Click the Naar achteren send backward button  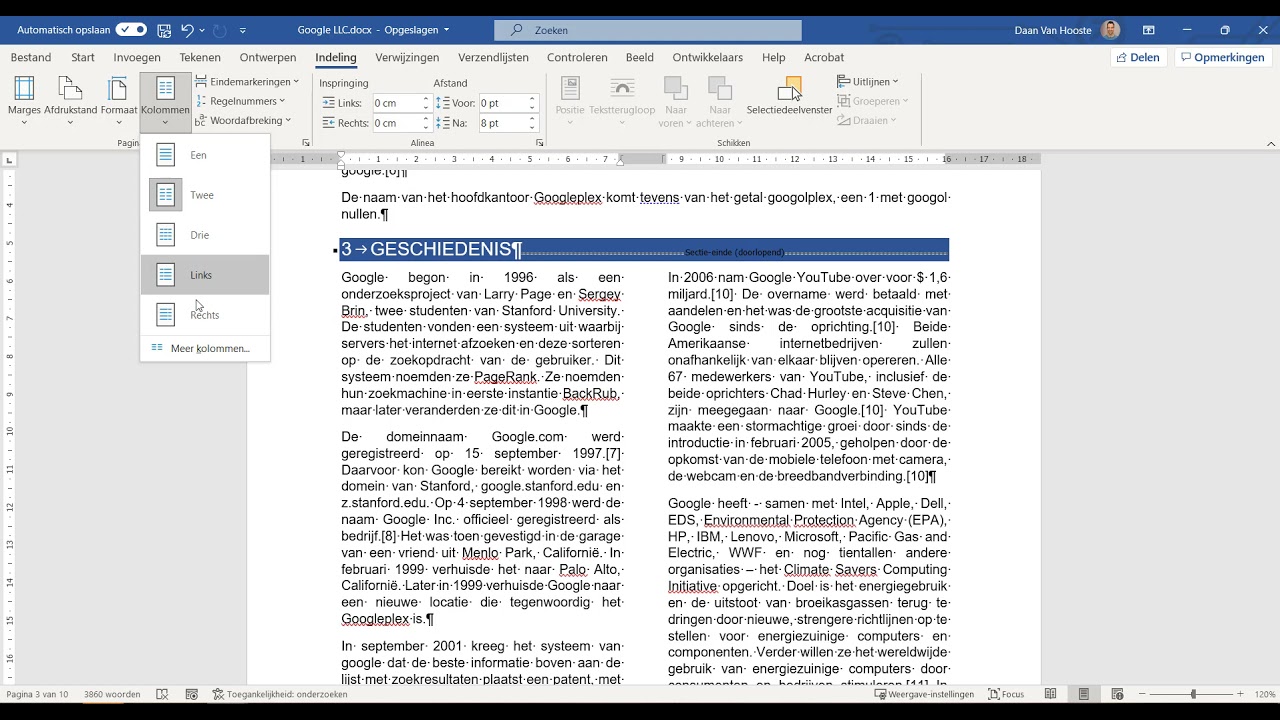click(x=720, y=102)
